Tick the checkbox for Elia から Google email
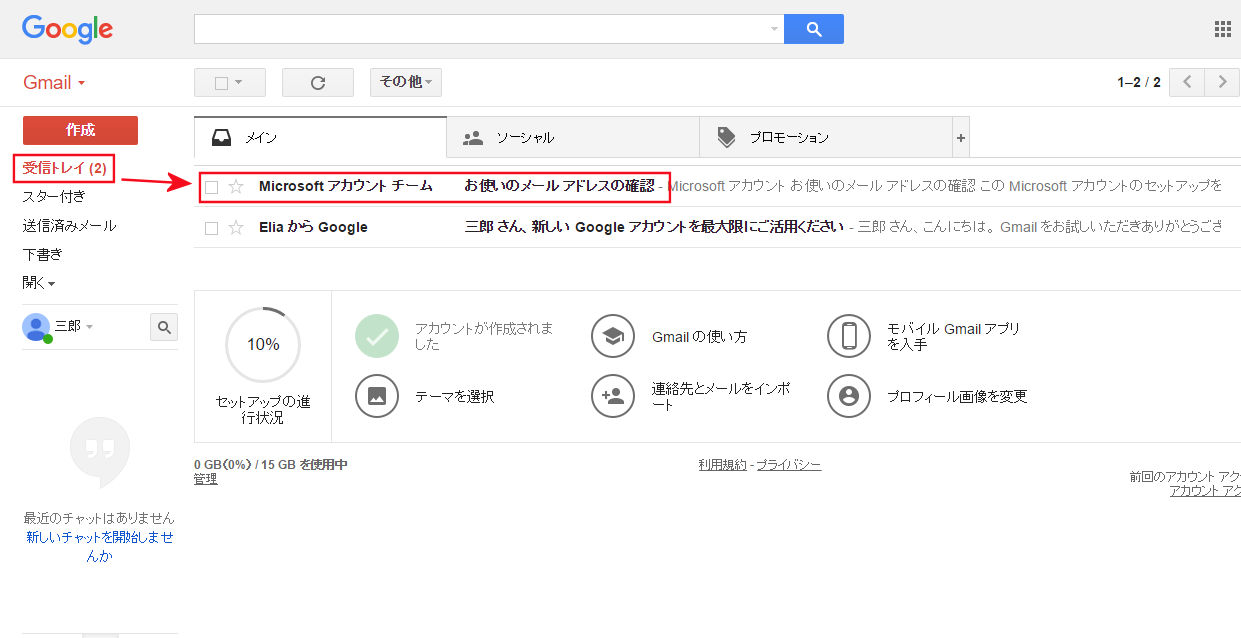1241x638 pixels. [x=211, y=228]
